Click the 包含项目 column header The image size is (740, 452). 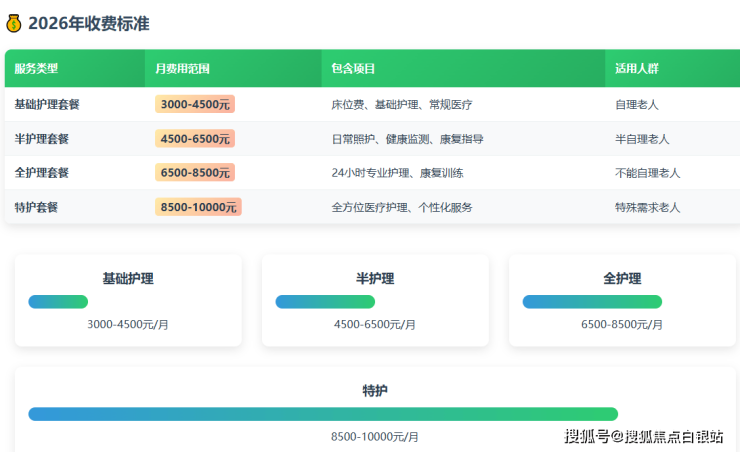[x=353, y=69]
